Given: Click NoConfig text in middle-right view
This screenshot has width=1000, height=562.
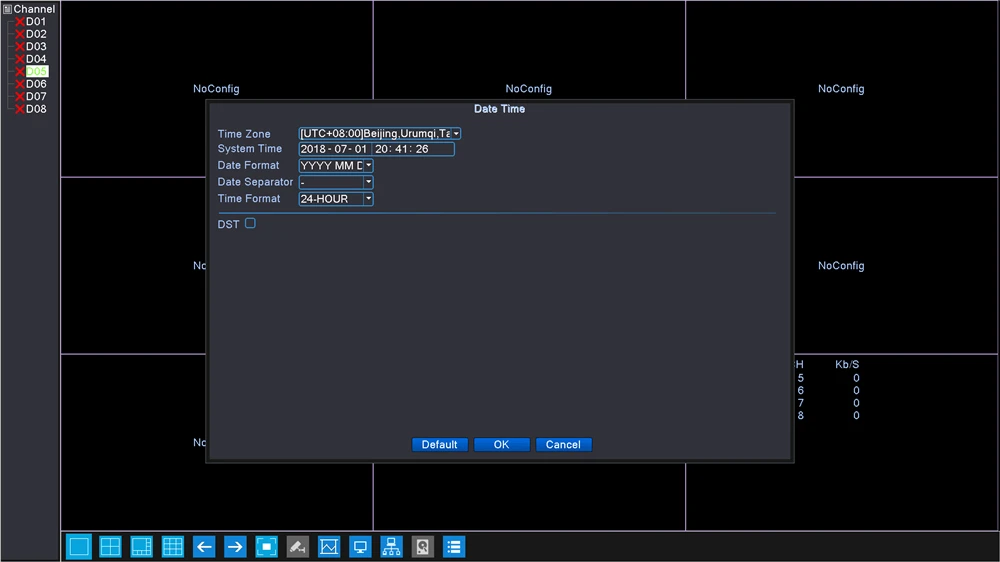Looking at the screenshot, I should pos(841,266).
